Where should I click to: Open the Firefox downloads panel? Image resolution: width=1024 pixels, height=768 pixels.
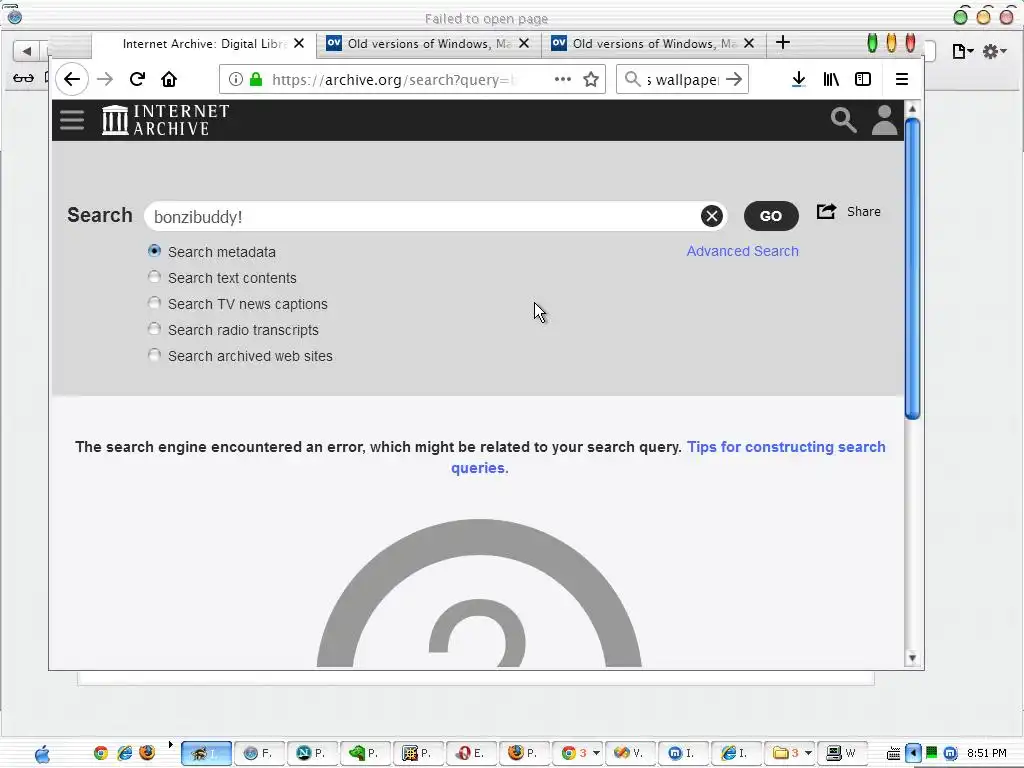pos(798,80)
